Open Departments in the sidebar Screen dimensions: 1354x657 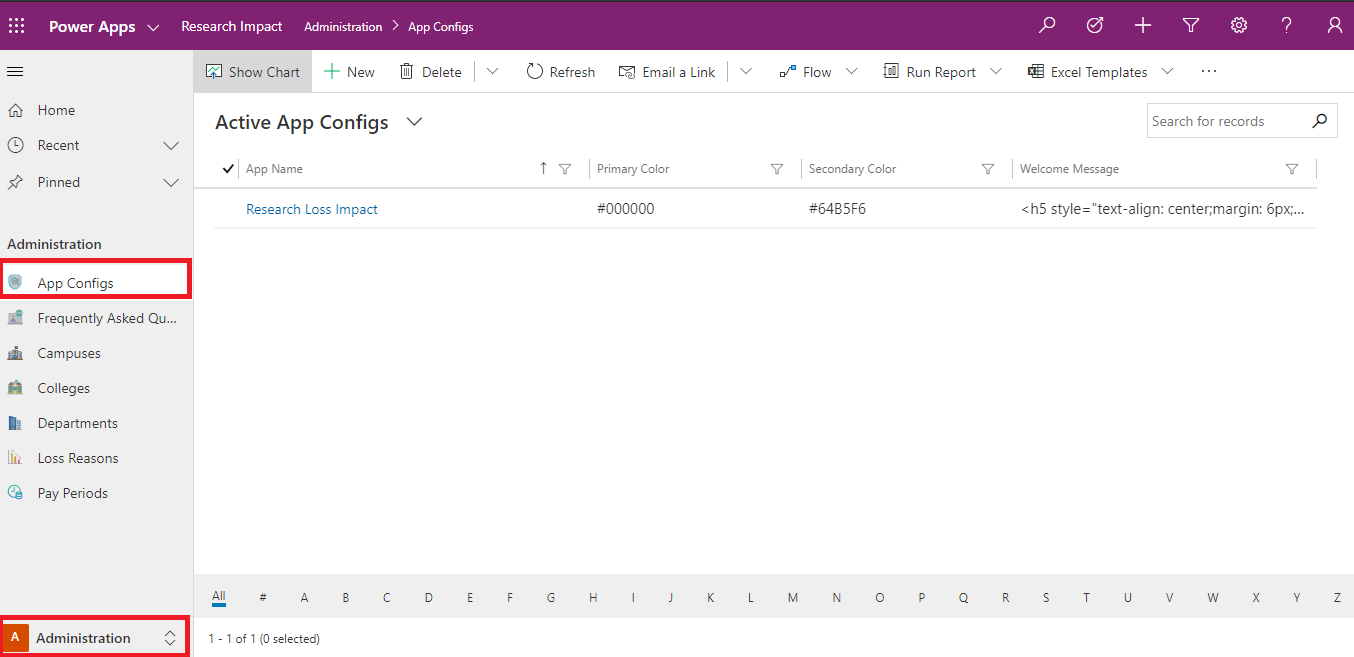point(97,423)
